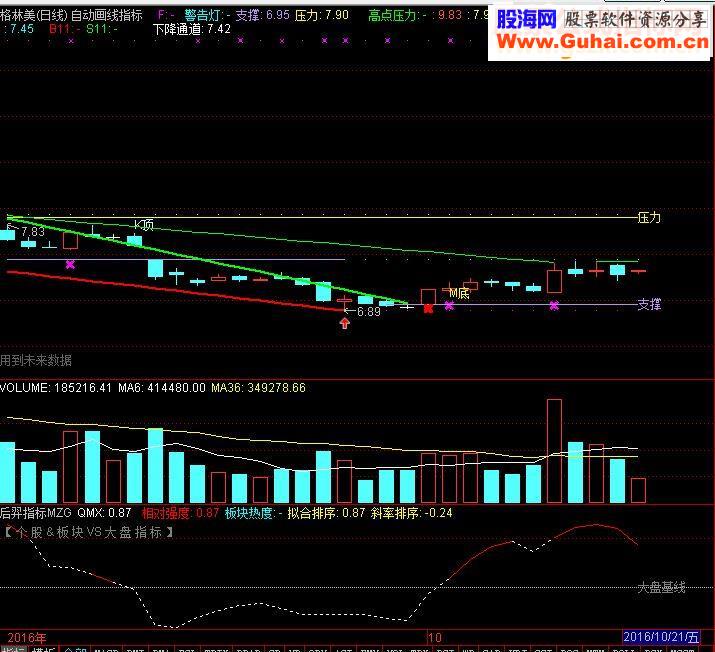Image resolution: width=715 pixels, height=652 pixels.
Task: Select the M底 pattern label
Action: pyautogui.click(x=459, y=294)
